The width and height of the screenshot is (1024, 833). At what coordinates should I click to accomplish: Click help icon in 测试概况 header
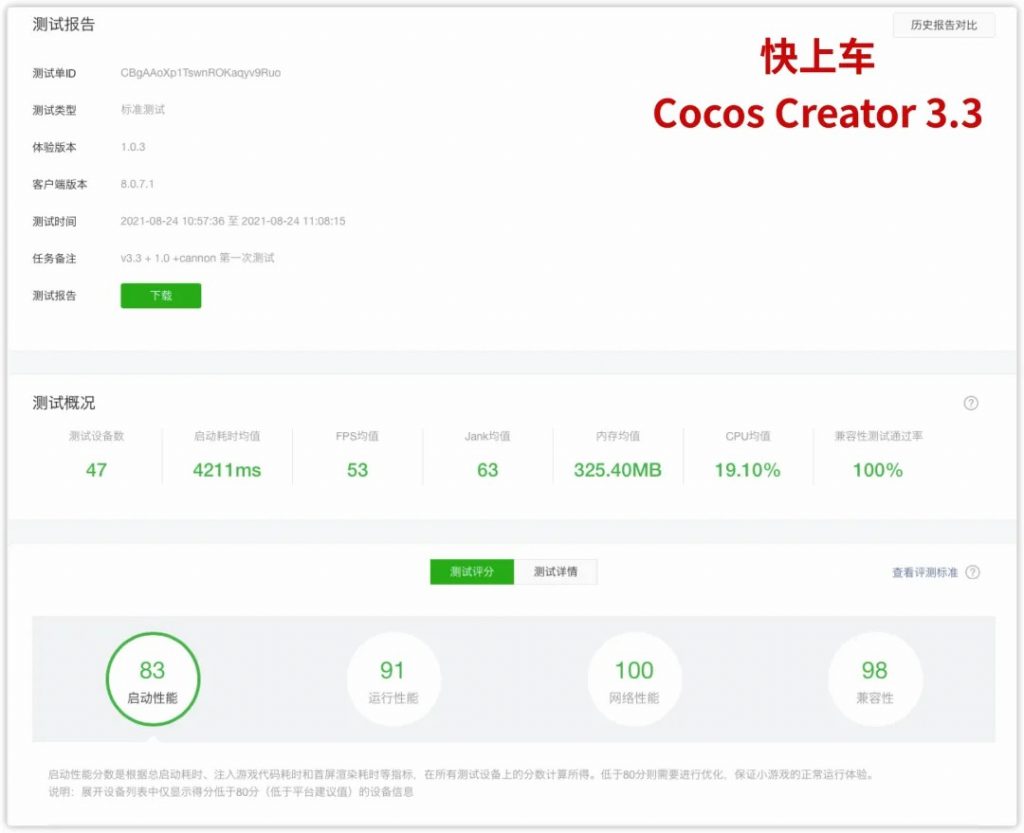(971, 403)
